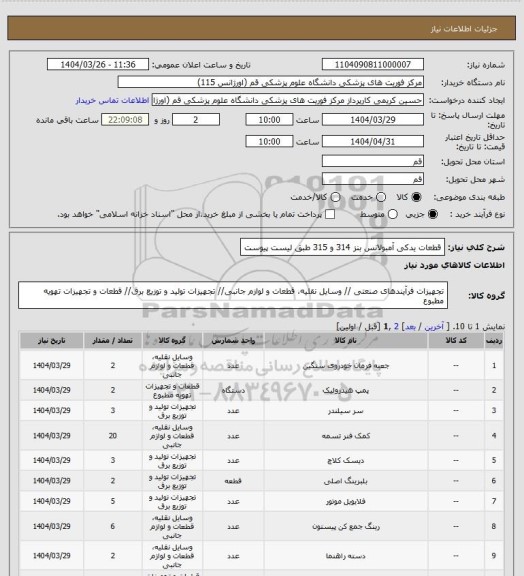Select item پمپ هیدرولیک in the table
This screenshot has height=576, width=524.
point(345,390)
